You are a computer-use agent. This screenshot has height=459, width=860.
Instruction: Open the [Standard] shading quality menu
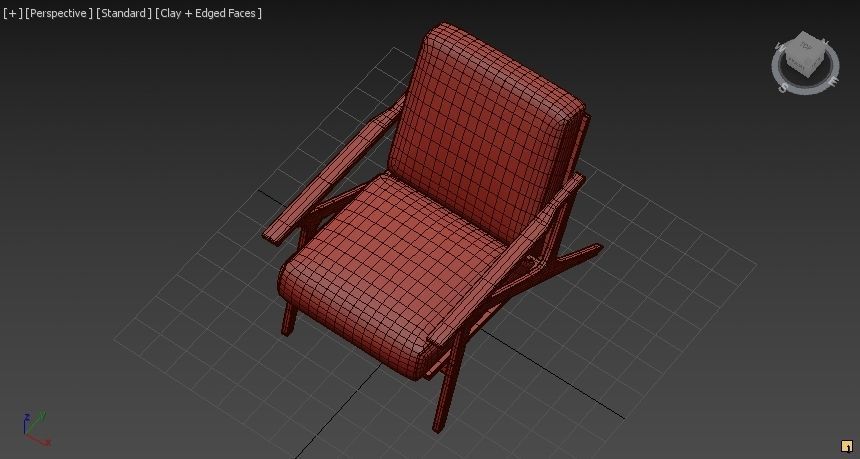[124, 13]
